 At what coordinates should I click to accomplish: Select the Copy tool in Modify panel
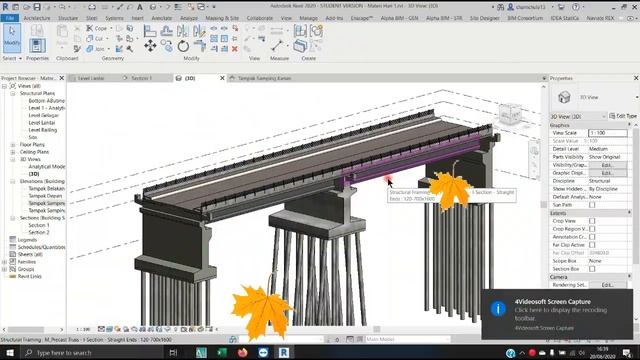pyautogui.click(x=166, y=46)
